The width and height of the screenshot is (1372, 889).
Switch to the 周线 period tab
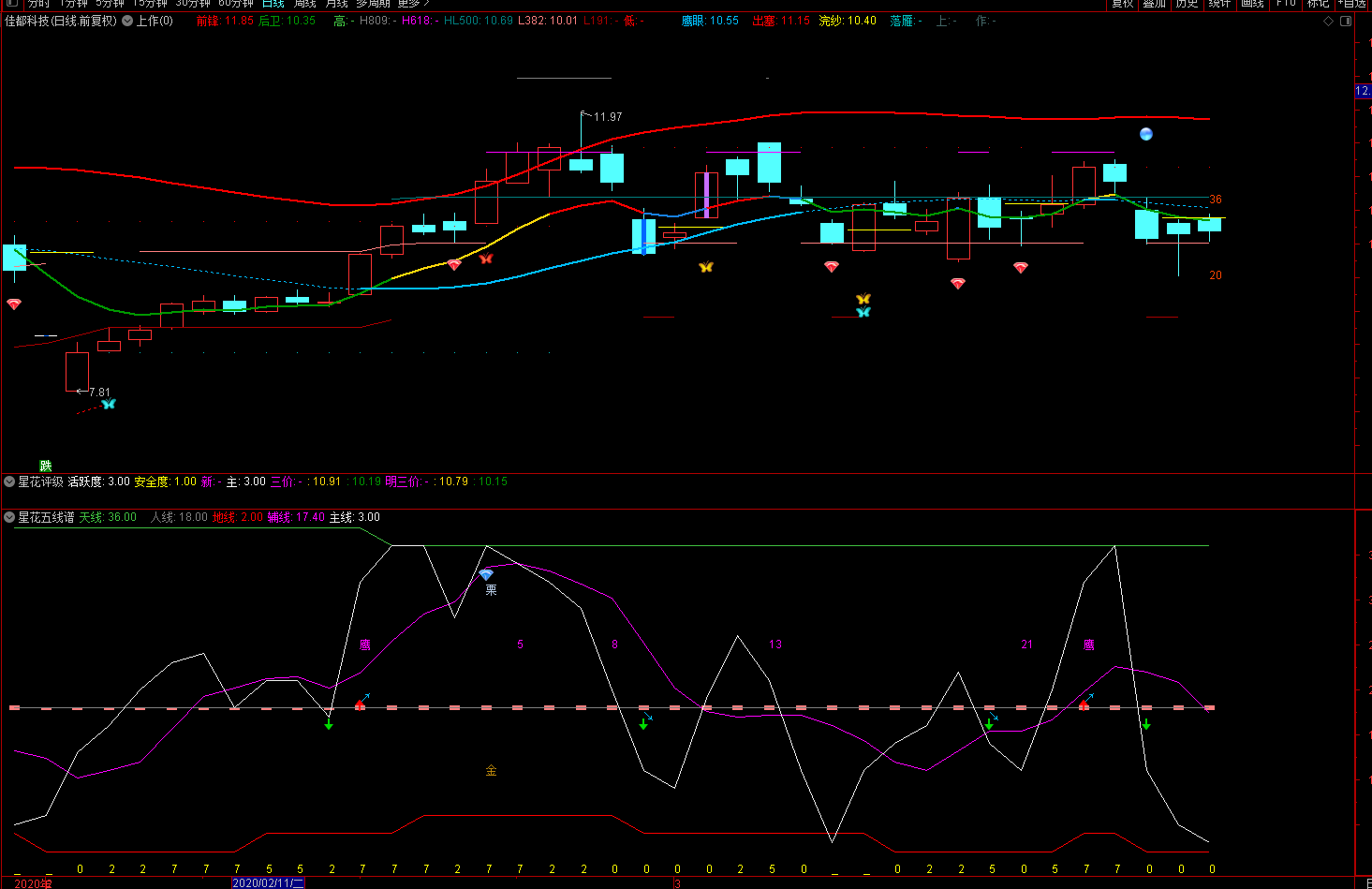click(x=304, y=4)
